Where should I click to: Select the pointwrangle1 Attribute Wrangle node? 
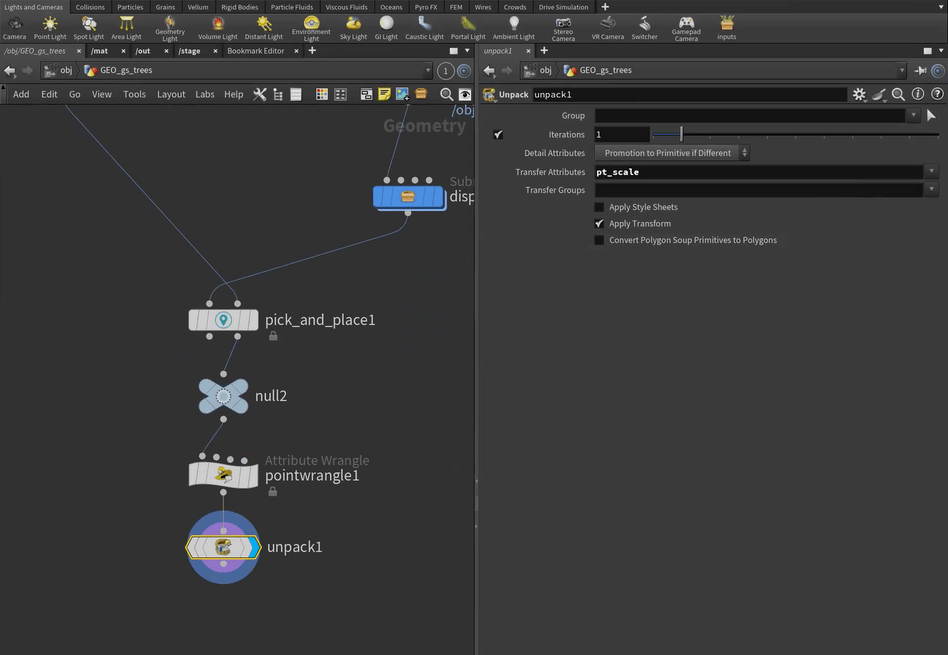click(223, 474)
